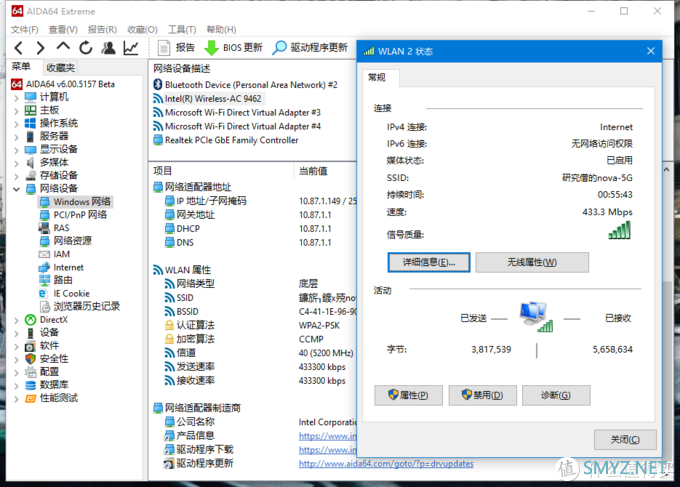Open the 工具(T) menu
The height and width of the screenshot is (487, 680).
coord(182,29)
